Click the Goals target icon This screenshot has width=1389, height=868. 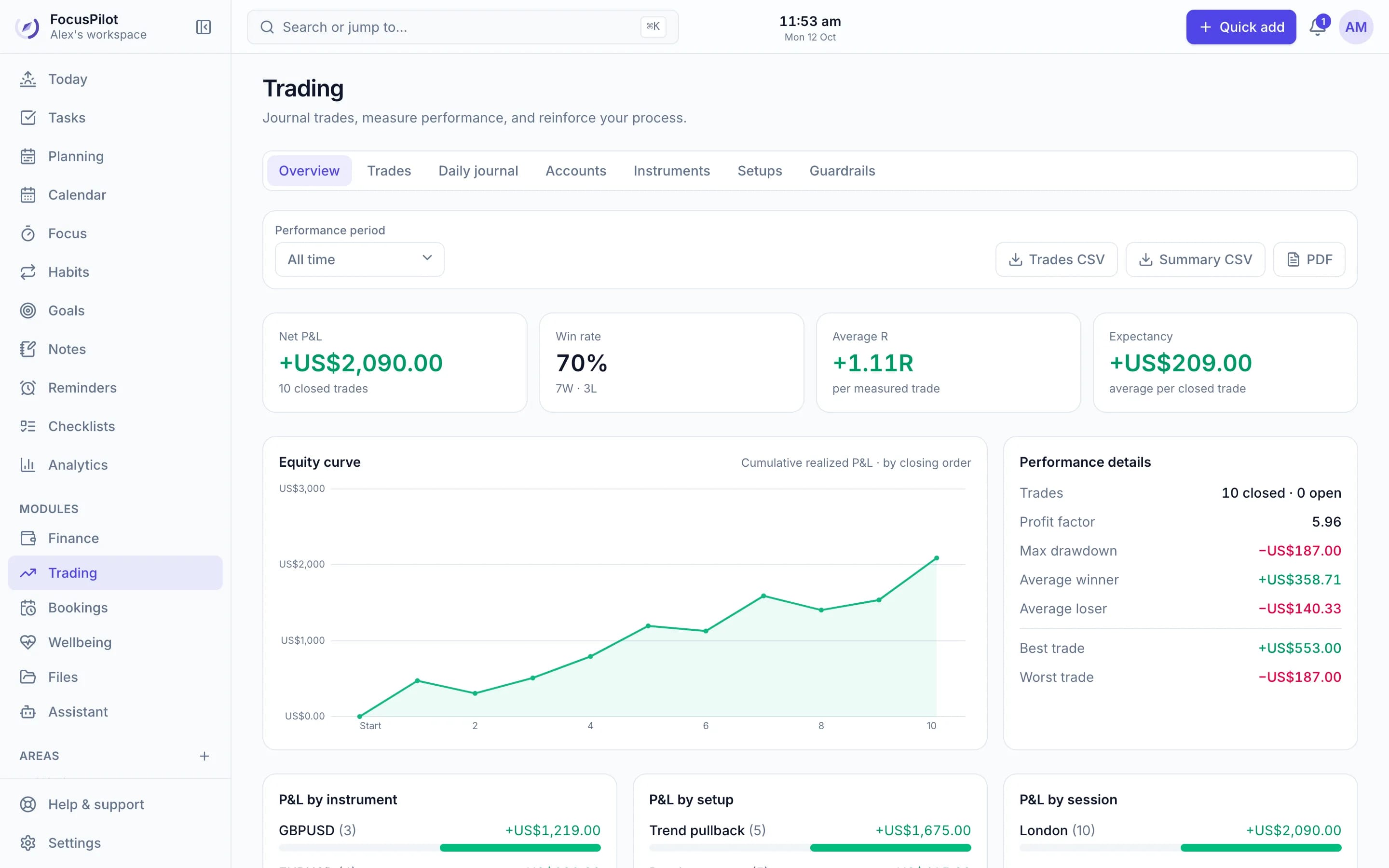27,311
